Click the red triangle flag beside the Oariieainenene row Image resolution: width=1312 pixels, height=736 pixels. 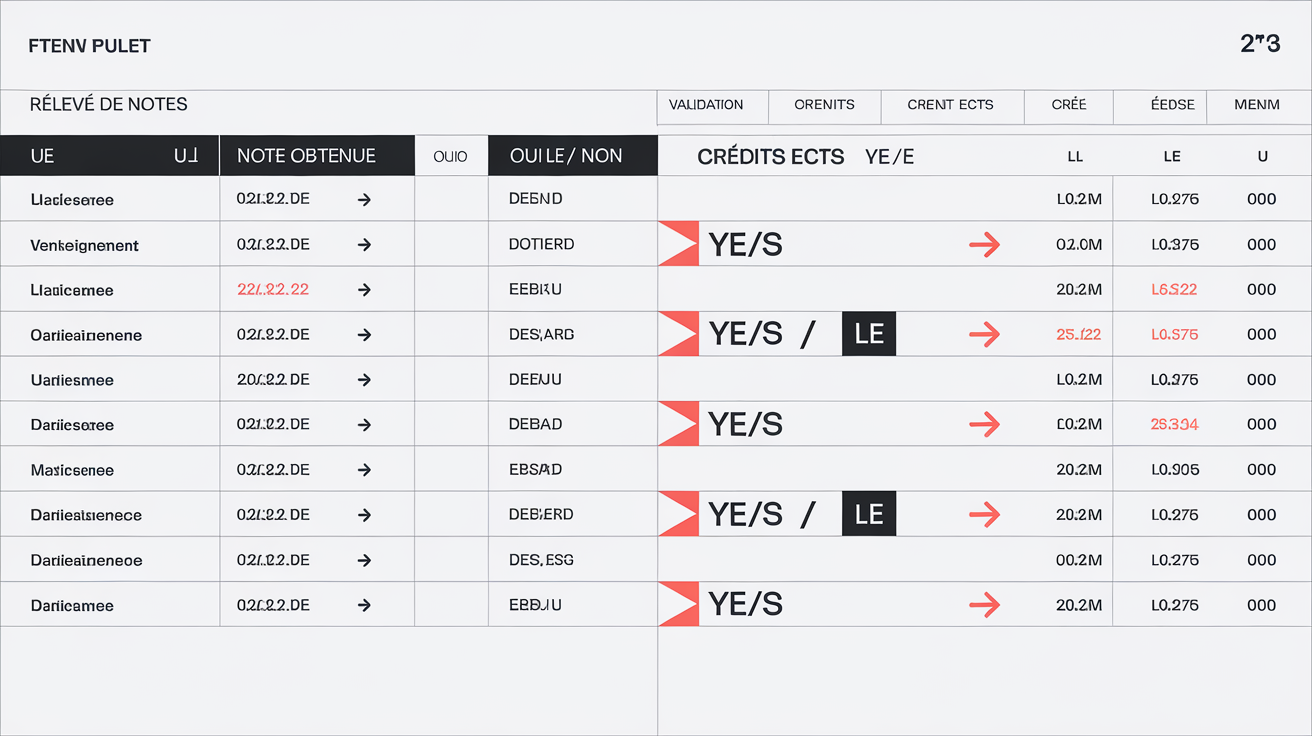678,334
